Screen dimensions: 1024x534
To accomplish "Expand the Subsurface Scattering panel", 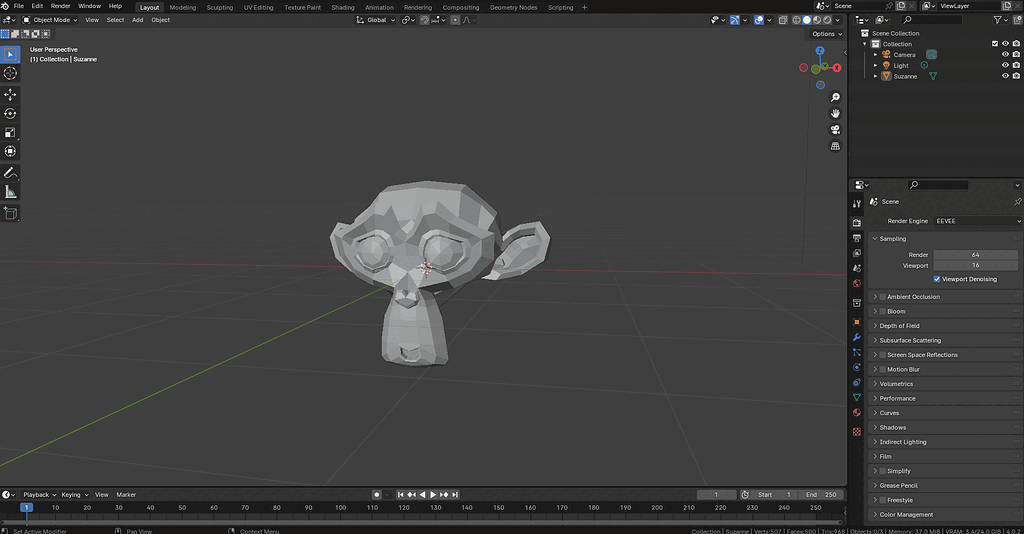I will click(944, 340).
